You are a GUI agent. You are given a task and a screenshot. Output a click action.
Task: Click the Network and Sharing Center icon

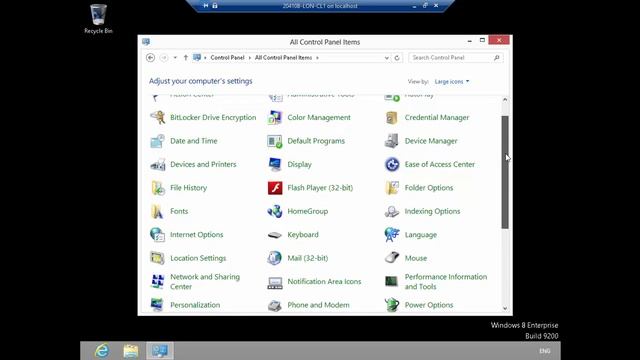point(158,282)
